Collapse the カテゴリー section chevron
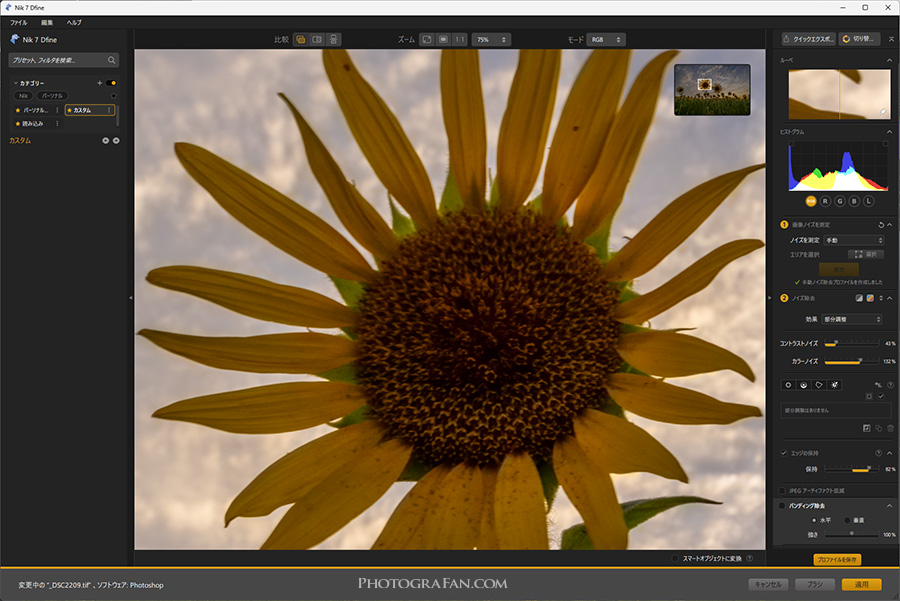The image size is (900, 601). tap(15, 83)
